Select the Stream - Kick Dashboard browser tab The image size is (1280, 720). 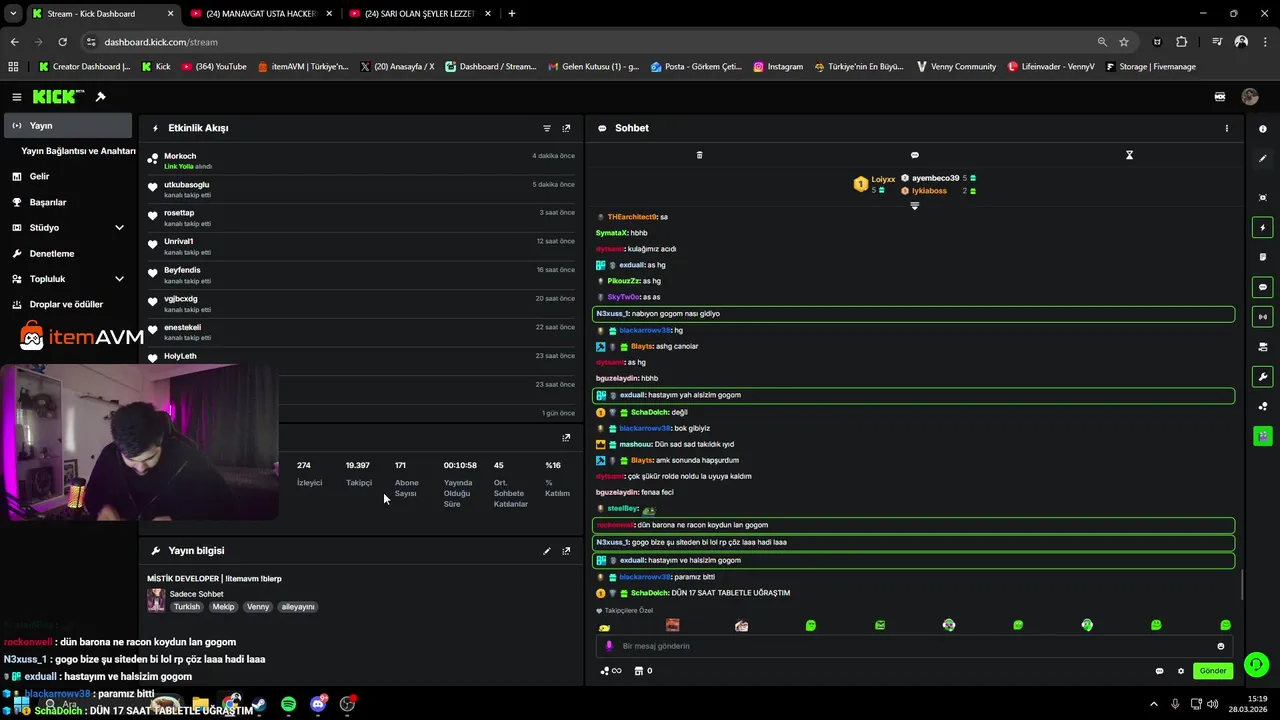click(102, 14)
